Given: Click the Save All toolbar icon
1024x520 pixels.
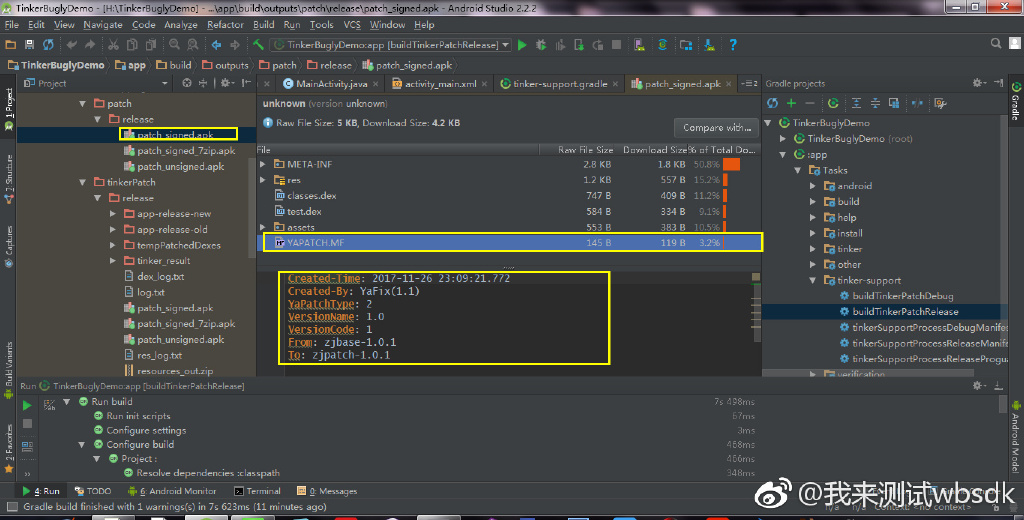Looking at the screenshot, I should point(29,44).
